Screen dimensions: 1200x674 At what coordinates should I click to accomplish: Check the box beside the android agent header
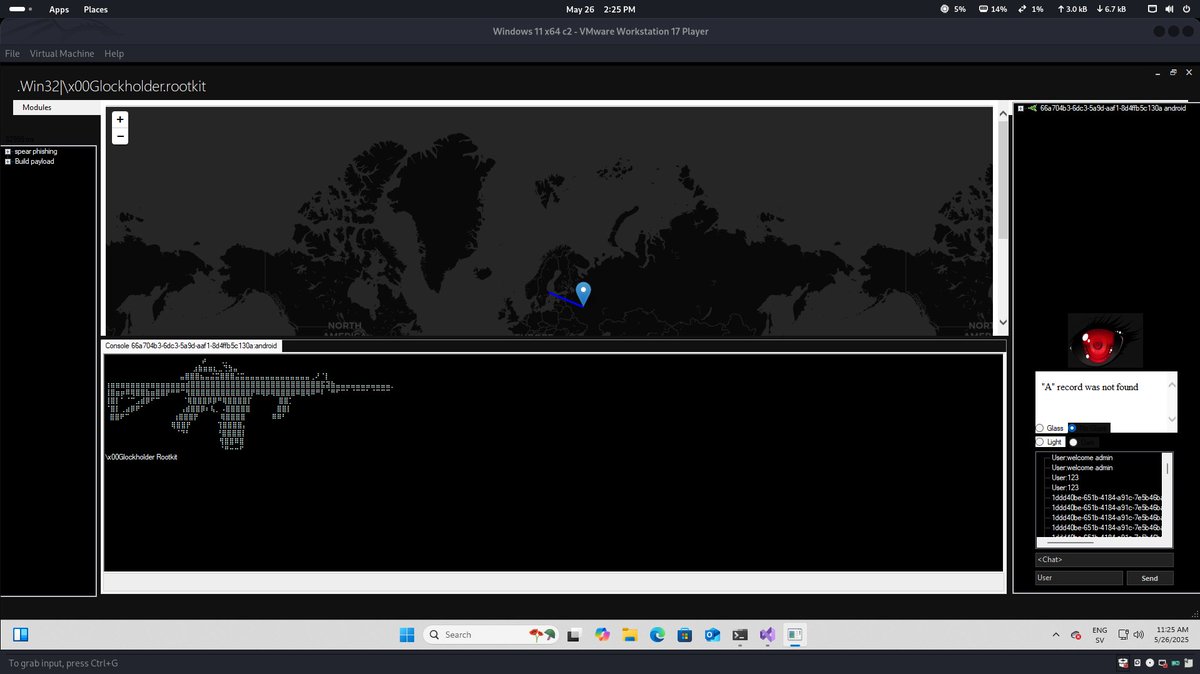point(1019,107)
